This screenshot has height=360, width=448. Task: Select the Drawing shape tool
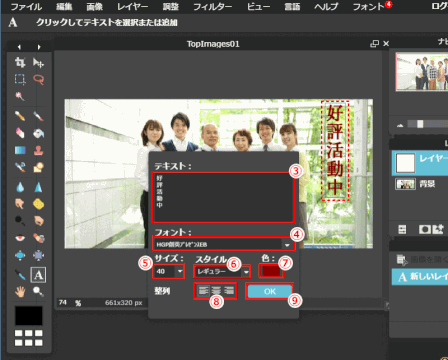38,167
